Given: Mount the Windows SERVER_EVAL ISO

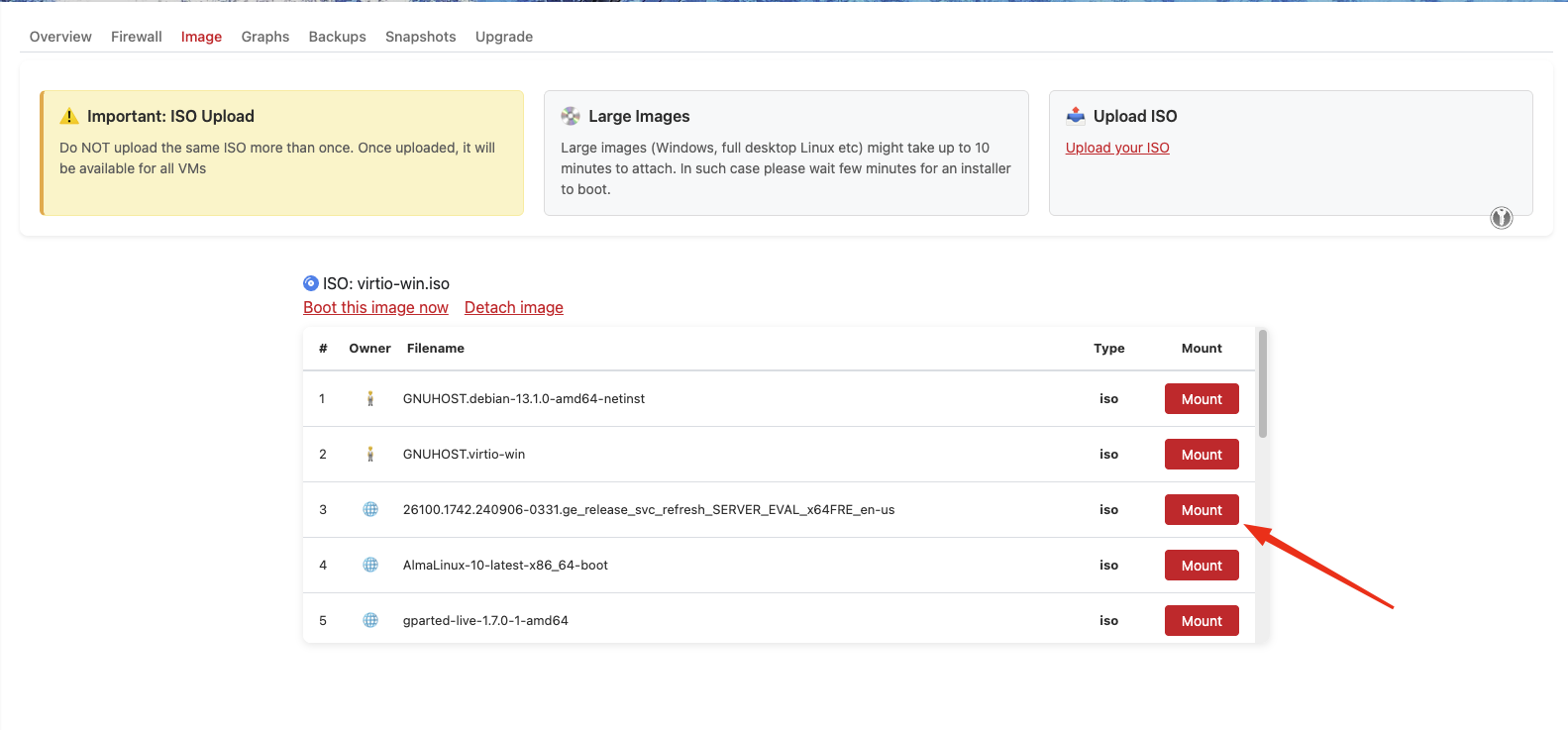Looking at the screenshot, I should click(1202, 510).
